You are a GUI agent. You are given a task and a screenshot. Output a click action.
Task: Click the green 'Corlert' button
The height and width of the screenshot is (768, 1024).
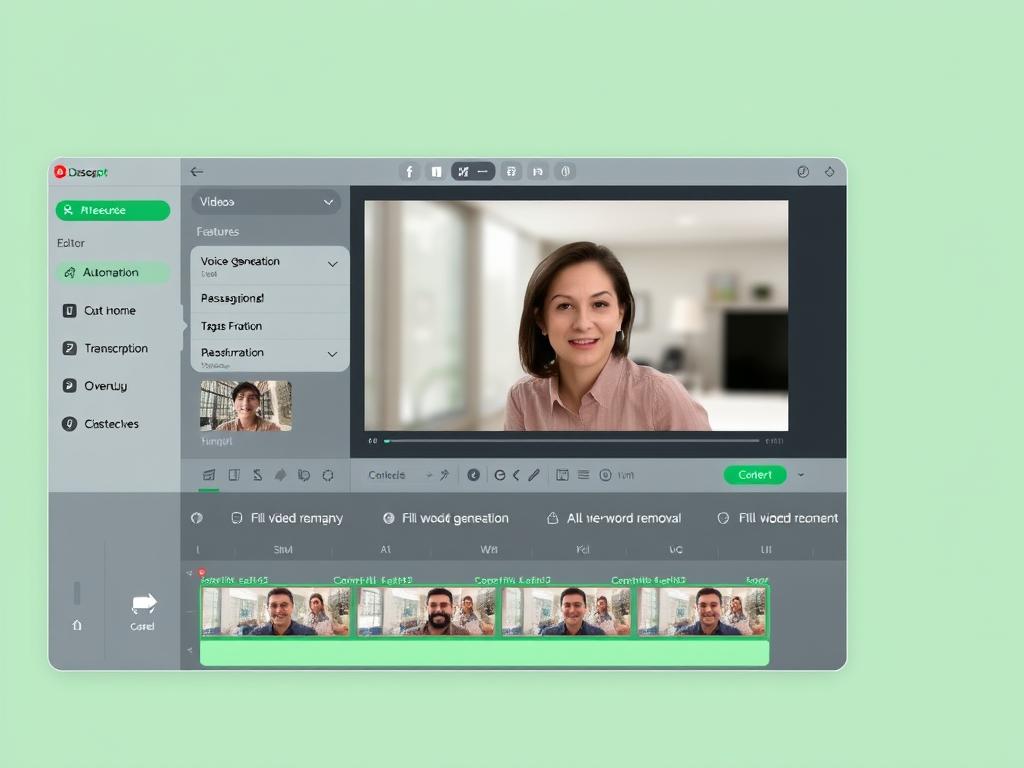(754, 475)
